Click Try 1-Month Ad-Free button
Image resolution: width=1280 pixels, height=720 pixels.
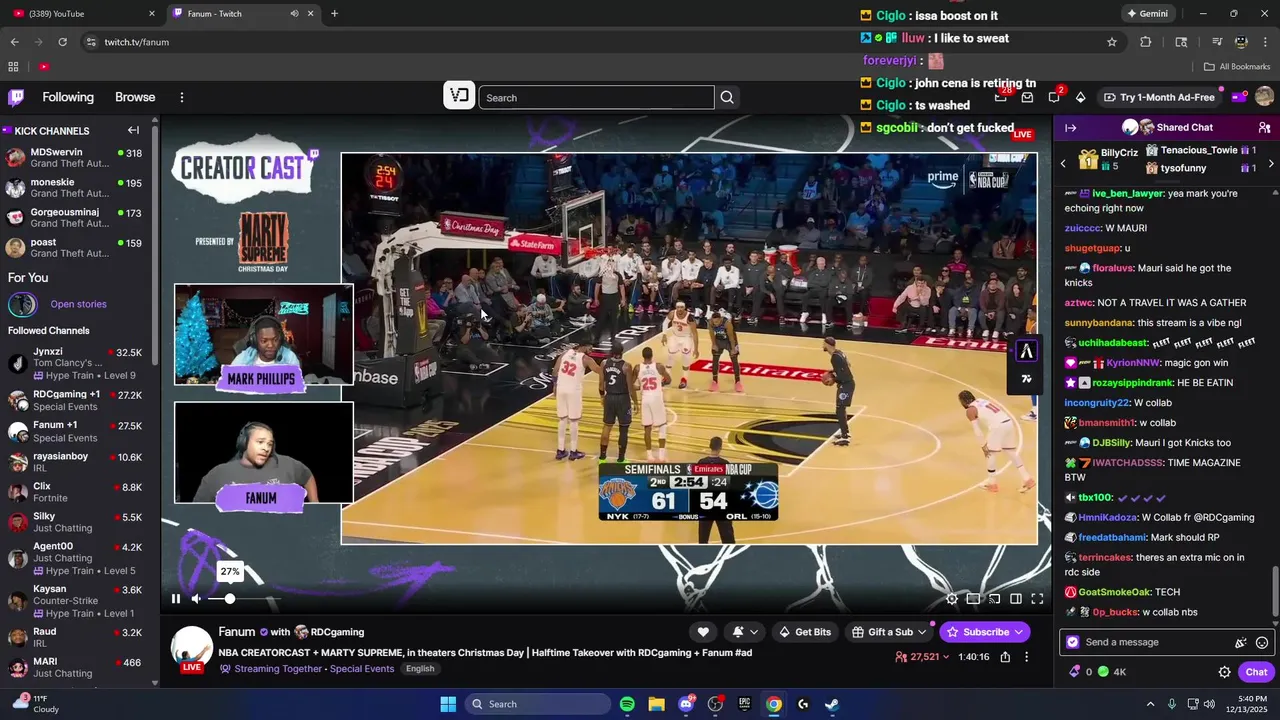coord(1160,97)
